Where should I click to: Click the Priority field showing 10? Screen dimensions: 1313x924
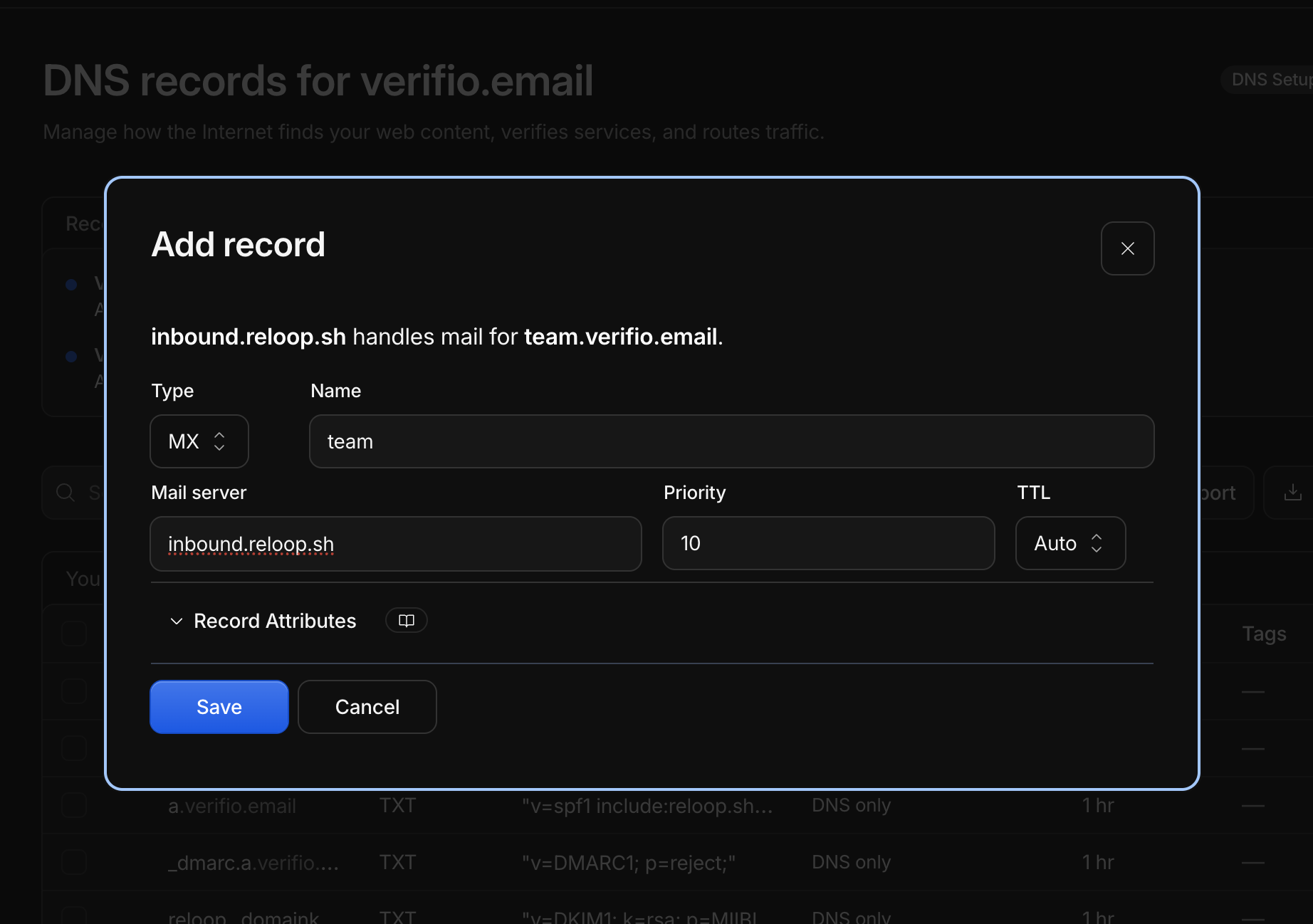tap(828, 543)
